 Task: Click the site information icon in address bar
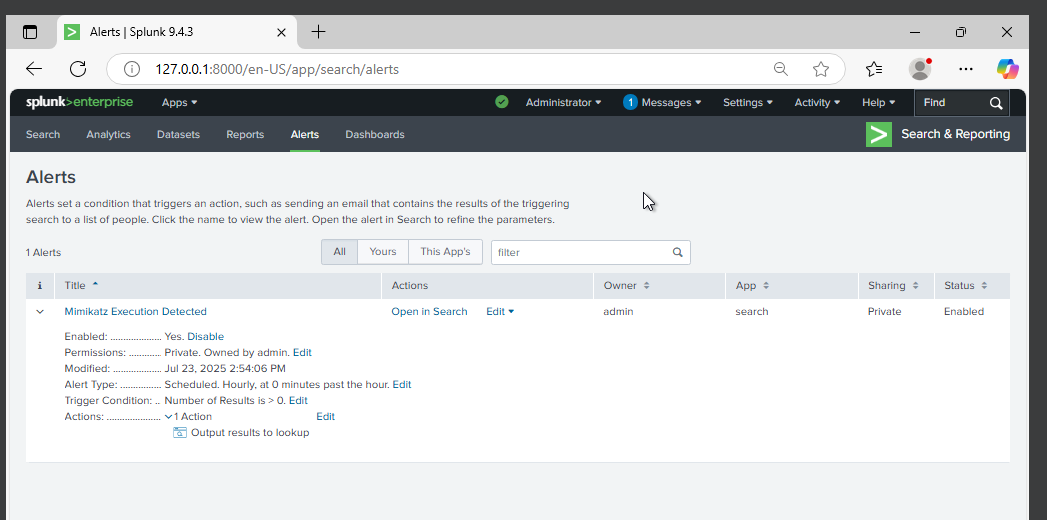click(x=132, y=69)
